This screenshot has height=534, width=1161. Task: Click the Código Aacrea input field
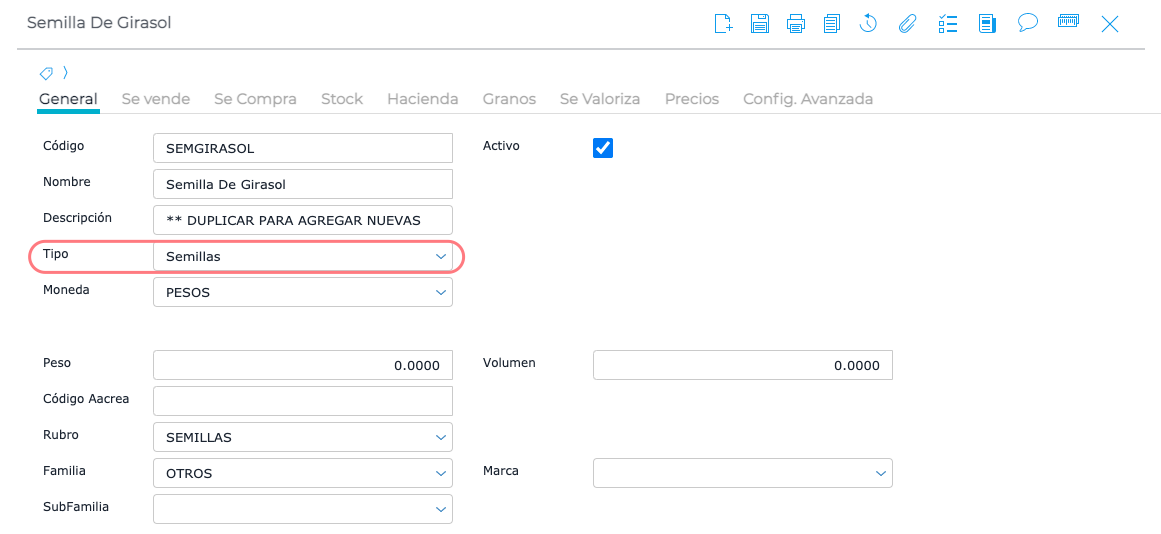coord(302,401)
